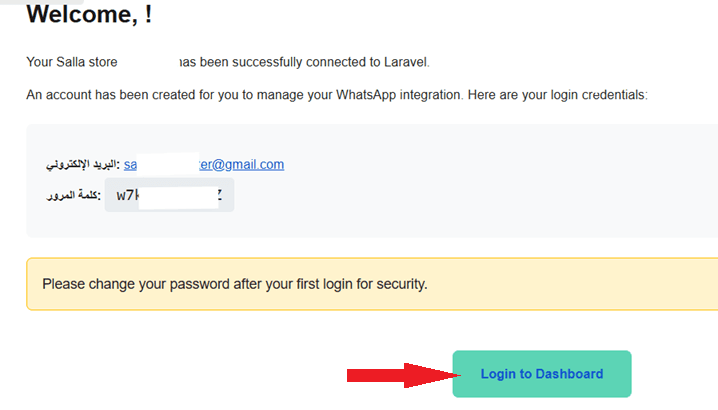Click the "first login for security" phrase
Image resolution: width=718 pixels, height=410 pixels.
pos(350,284)
